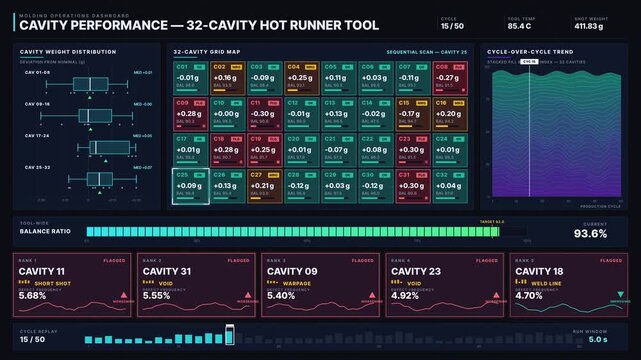Open the Rank 5 Cavity 18 card

pyautogui.click(x=569, y=285)
